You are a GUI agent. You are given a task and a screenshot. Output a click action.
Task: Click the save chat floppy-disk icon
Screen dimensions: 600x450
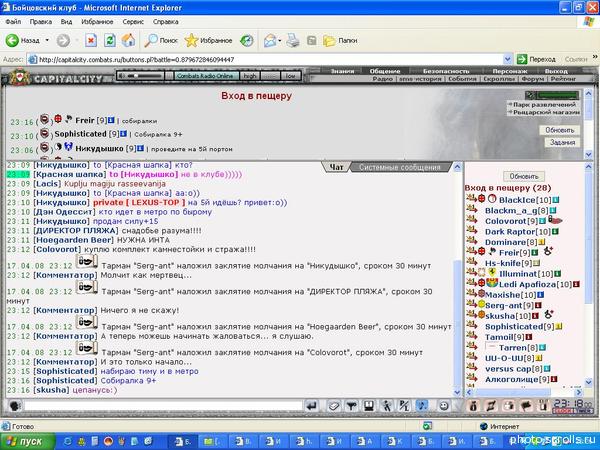tap(368, 406)
